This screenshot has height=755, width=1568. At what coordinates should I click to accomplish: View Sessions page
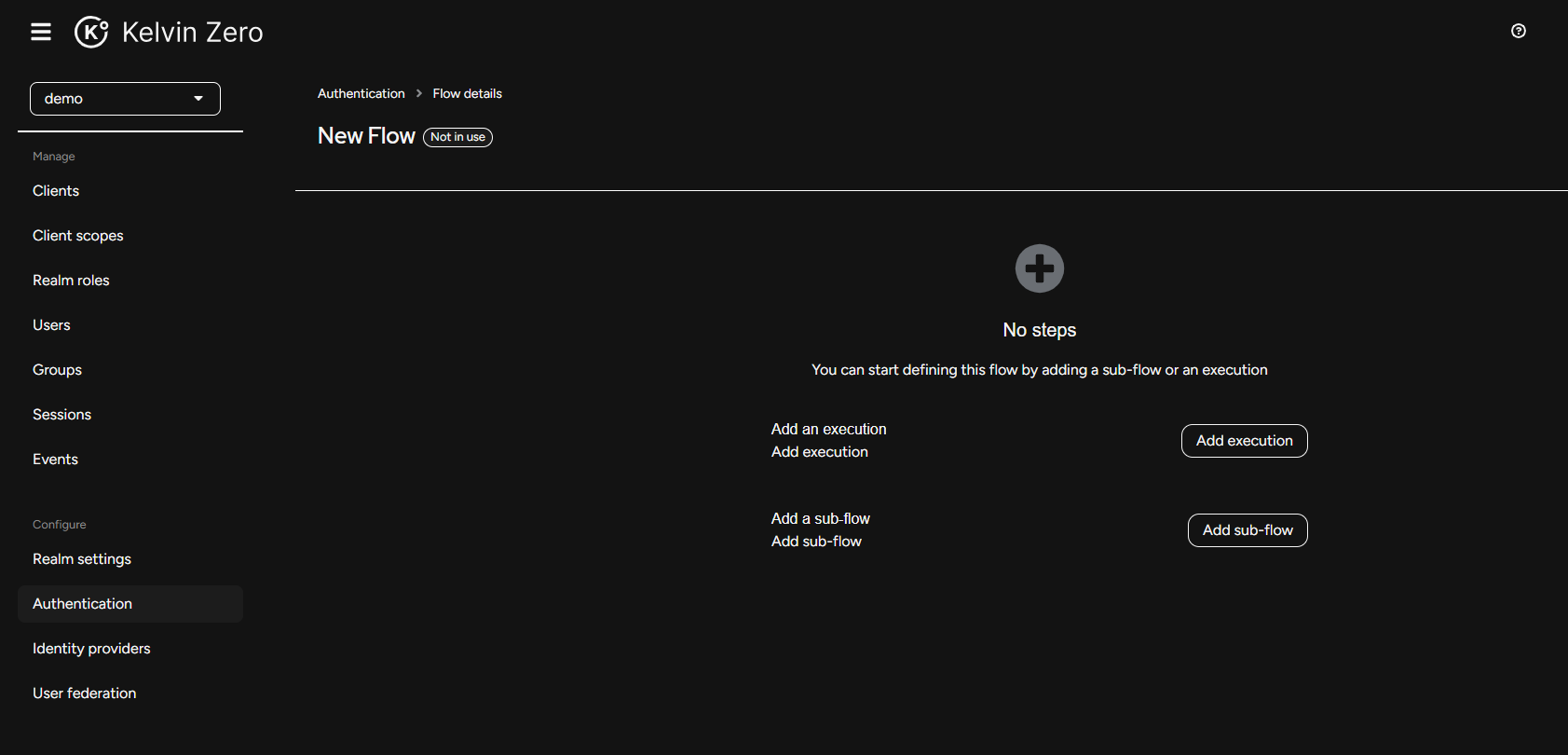click(61, 415)
